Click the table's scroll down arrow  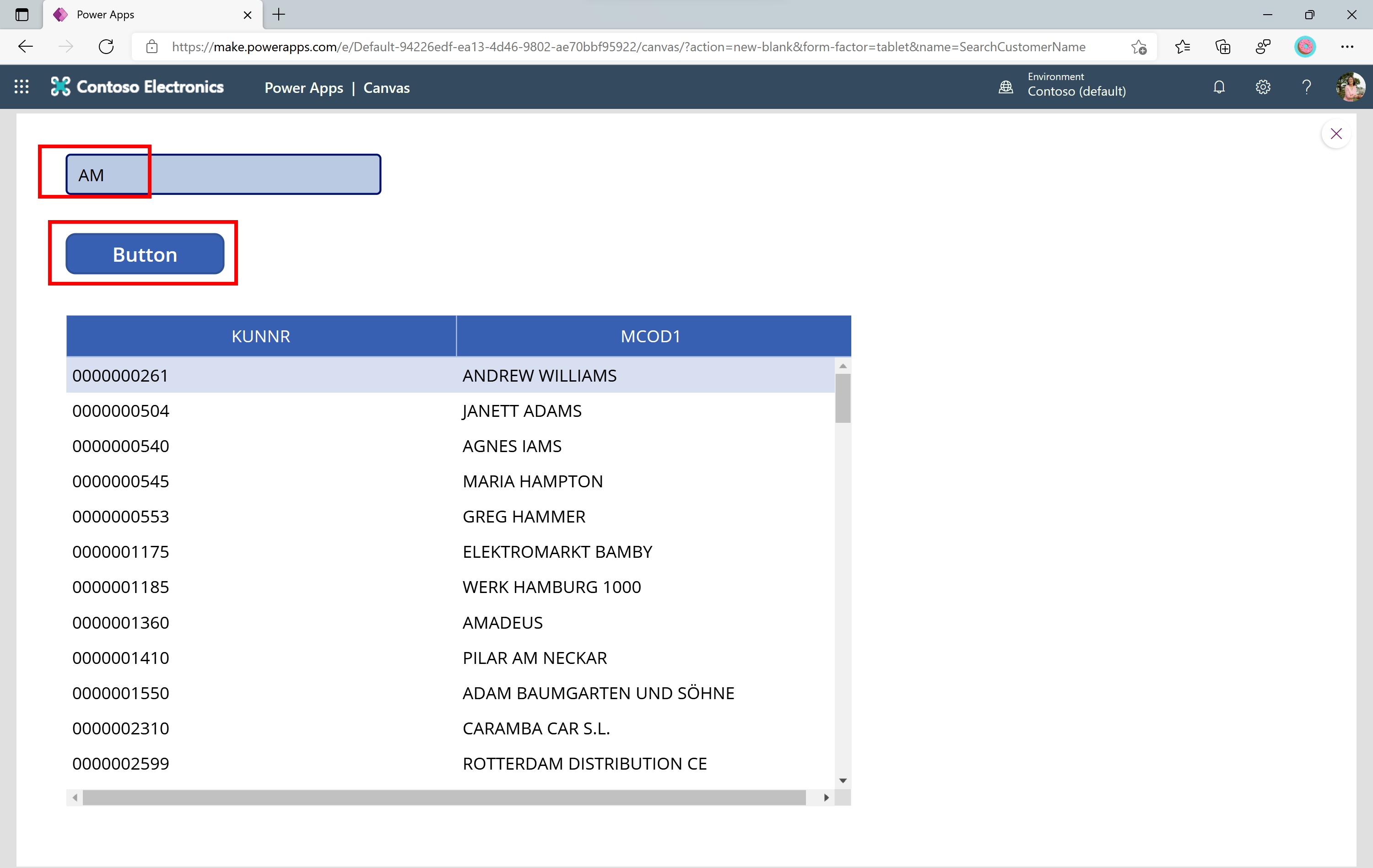(843, 781)
